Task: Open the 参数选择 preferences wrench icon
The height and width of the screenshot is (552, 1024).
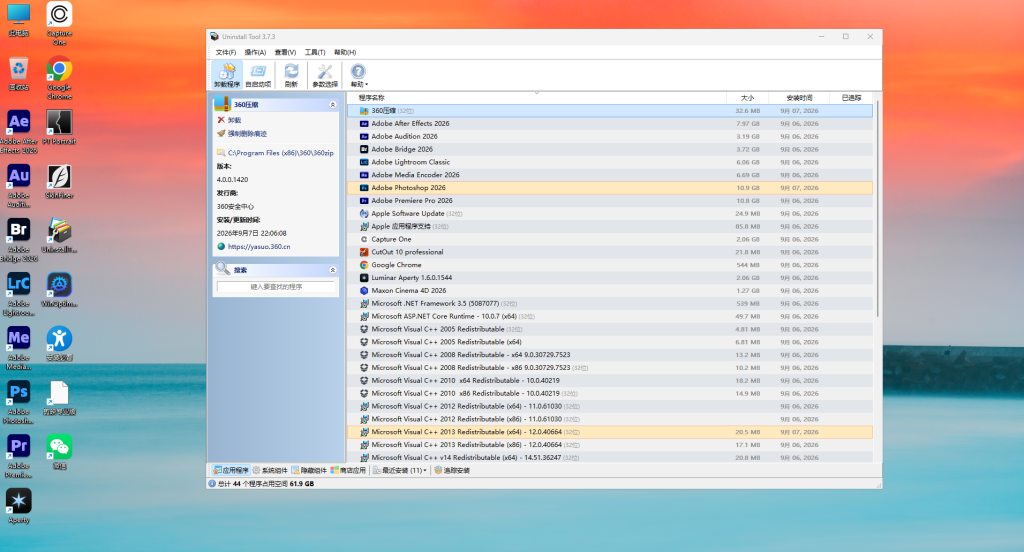Action: 325,75
